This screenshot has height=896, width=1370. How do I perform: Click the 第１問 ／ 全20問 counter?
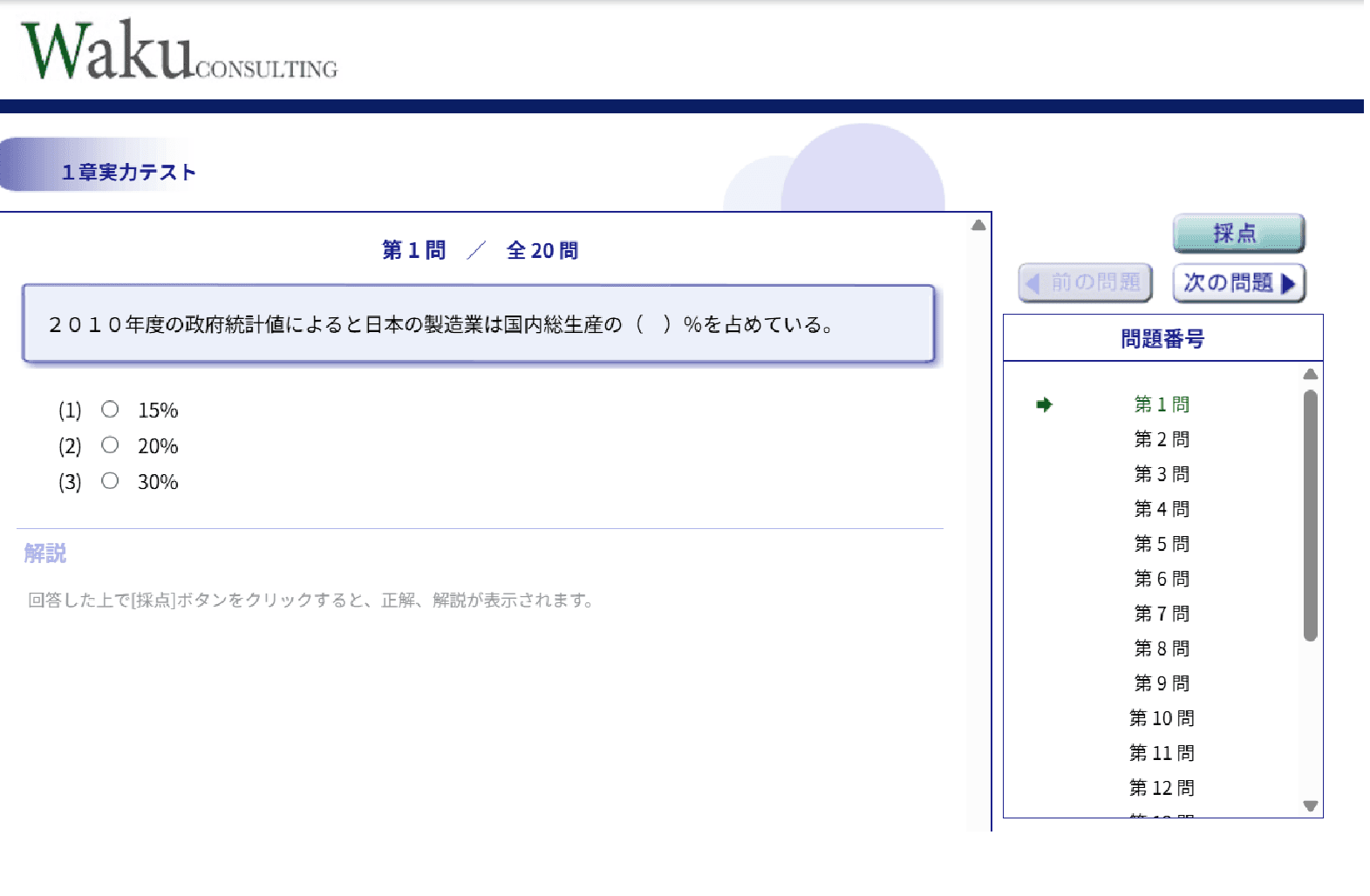click(x=480, y=251)
